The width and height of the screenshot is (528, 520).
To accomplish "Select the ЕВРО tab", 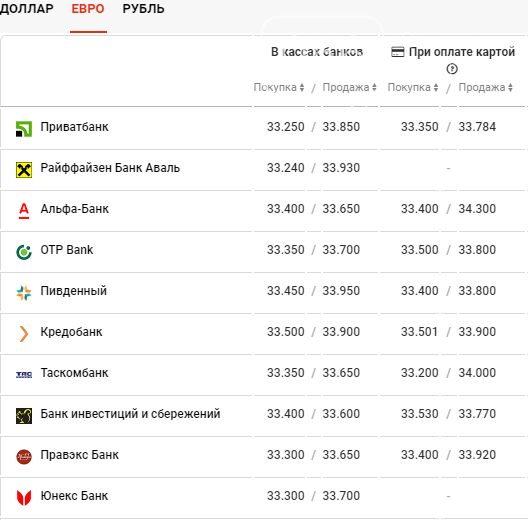I will [88, 8].
